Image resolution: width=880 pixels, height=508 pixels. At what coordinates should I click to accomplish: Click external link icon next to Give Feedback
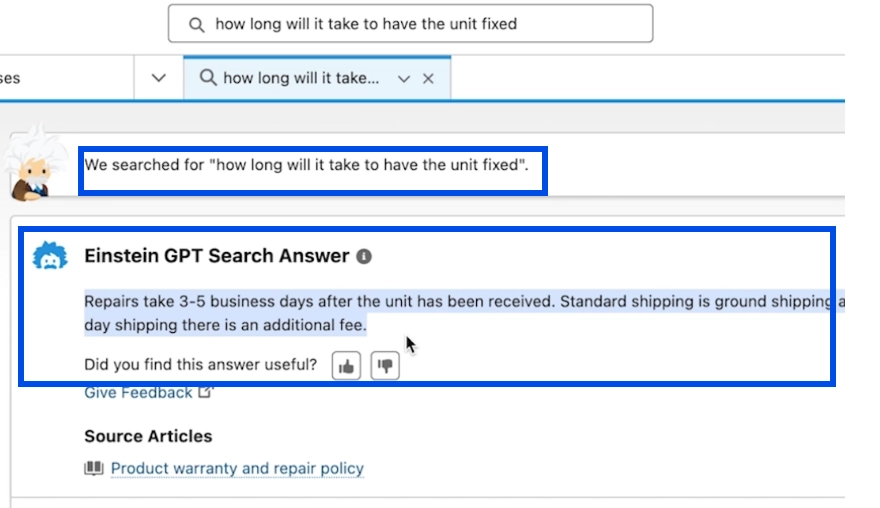click(205, 392)
